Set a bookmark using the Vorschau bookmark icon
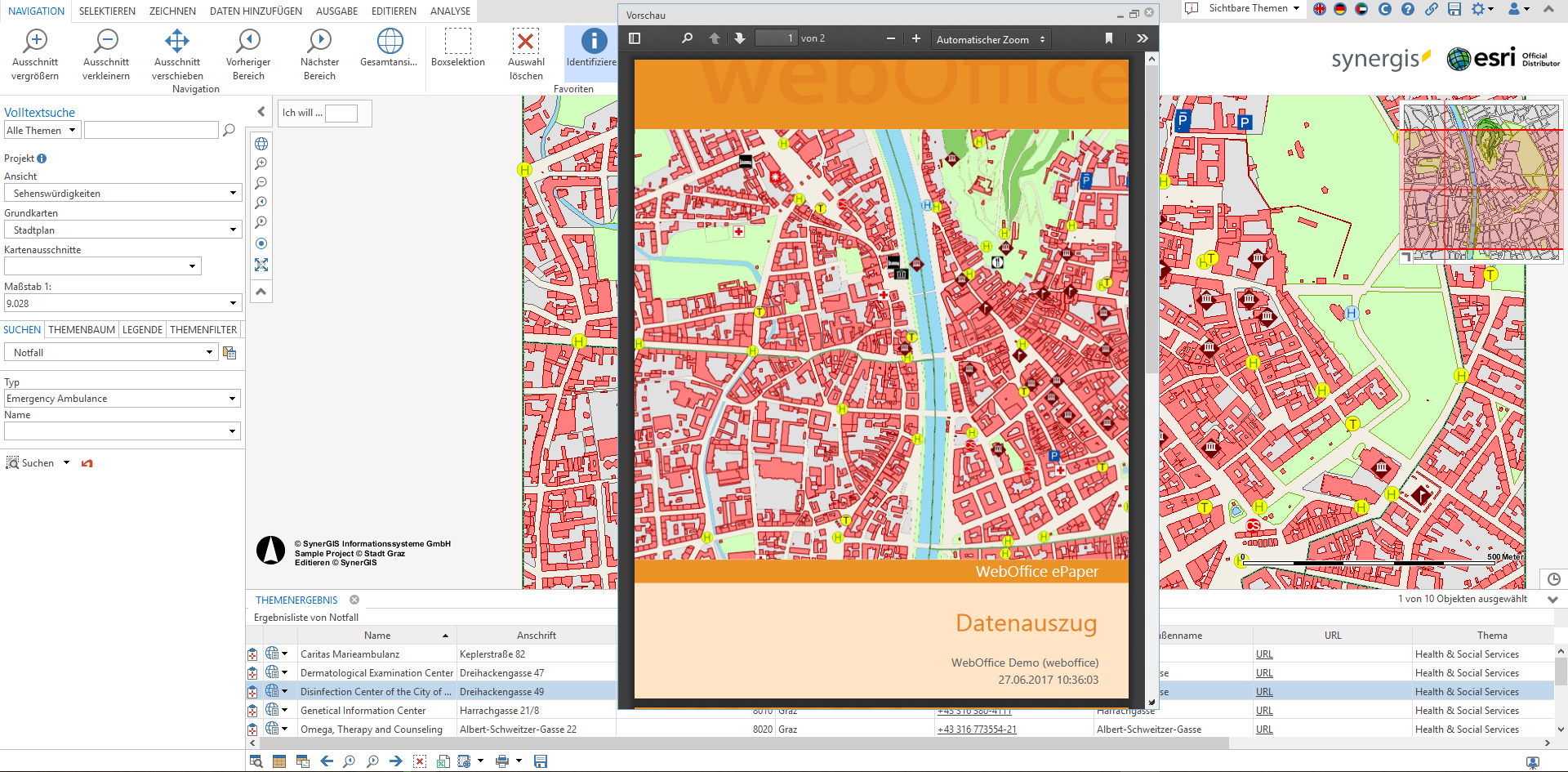 (1109, 38)
